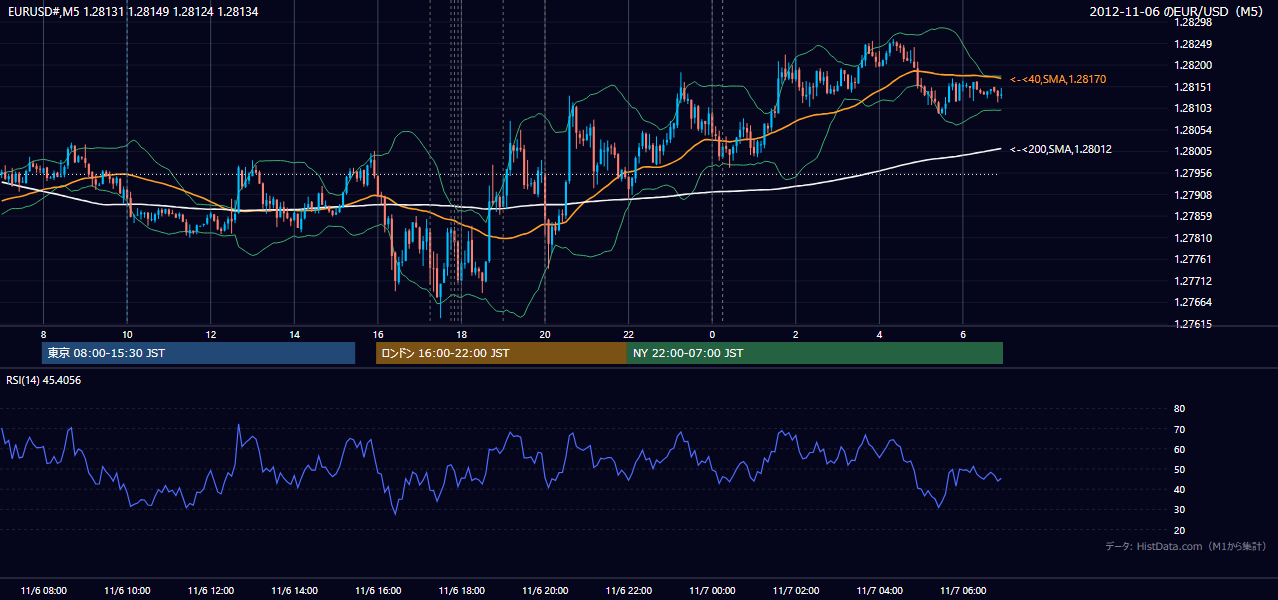Click price axis value 1.28103
Screen dimensions: 1278x600
(x=1193, y=108)
